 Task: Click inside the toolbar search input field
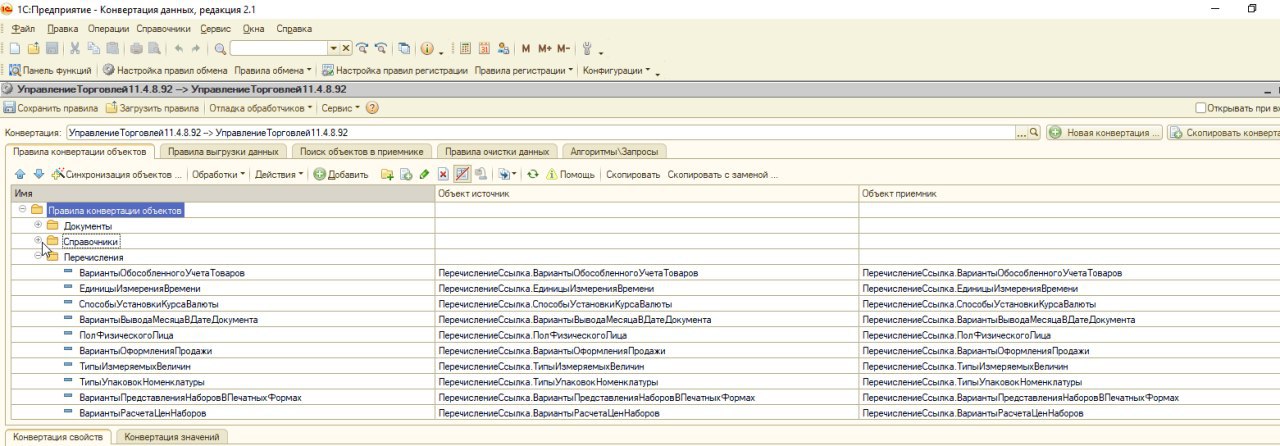[279, 48]
